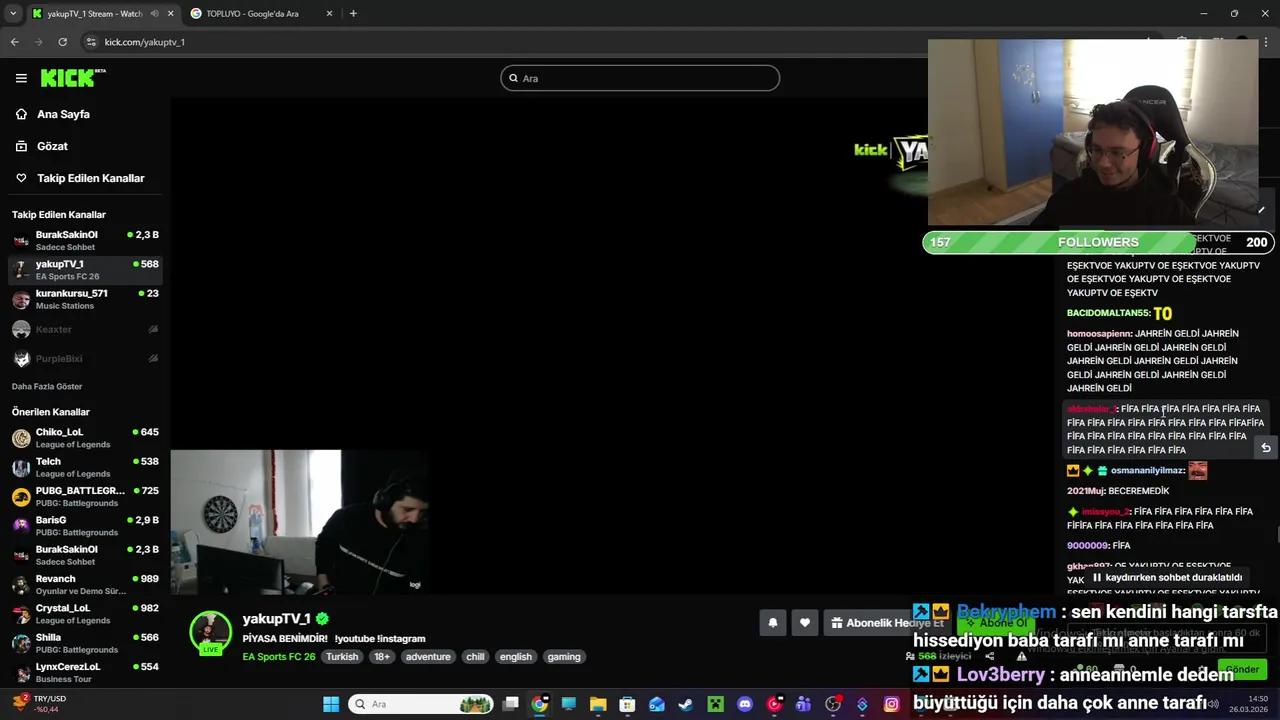Open File Explorer from the taskbar
Image resolution: width=1280 pixels, height=720 pixels.
[x=598, y=704]
